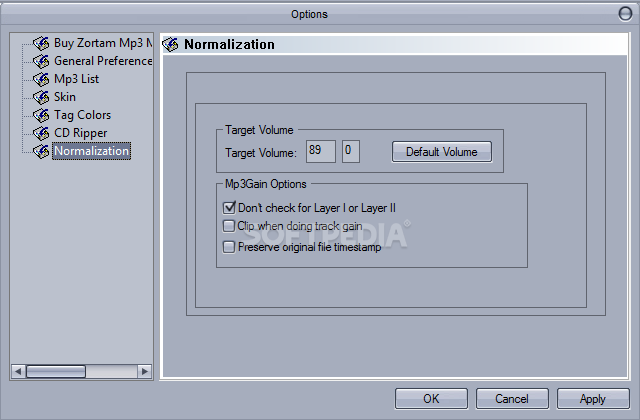
Task: Open General Preferences settings
Action: tap(103, 61)
